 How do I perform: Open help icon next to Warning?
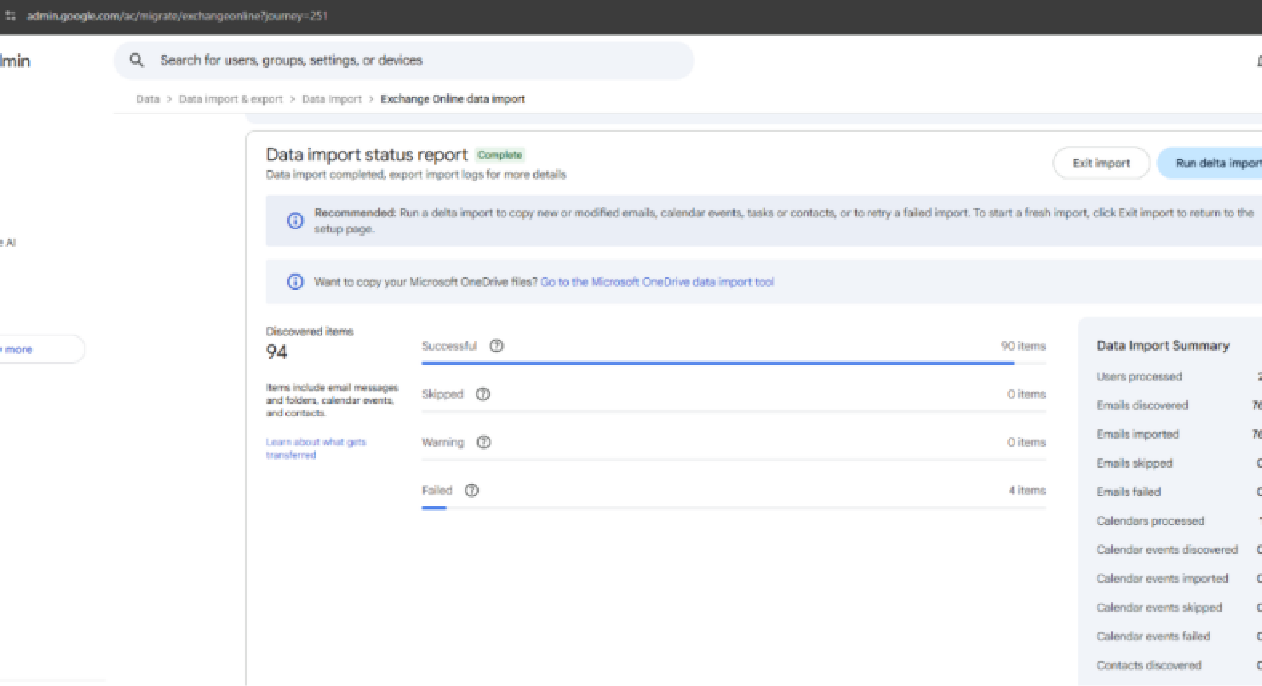(x=484, y=442)
